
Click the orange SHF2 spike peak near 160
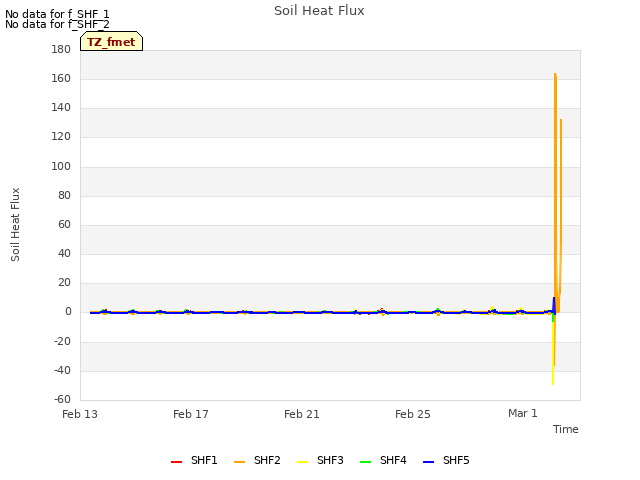tap(555, 75)
